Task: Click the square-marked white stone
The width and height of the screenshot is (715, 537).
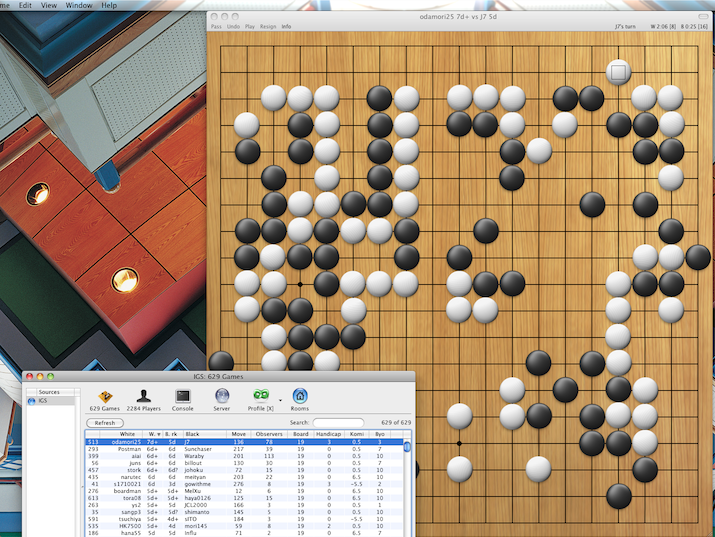Action: [x=618, y=71]
